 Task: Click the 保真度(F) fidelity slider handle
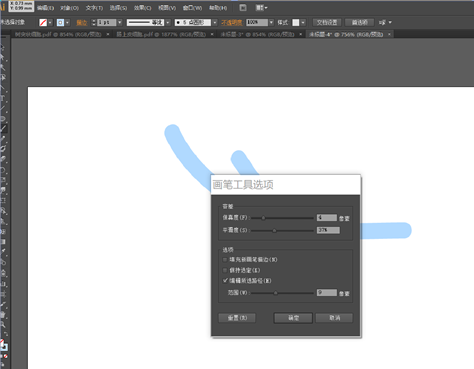point(263,218)
